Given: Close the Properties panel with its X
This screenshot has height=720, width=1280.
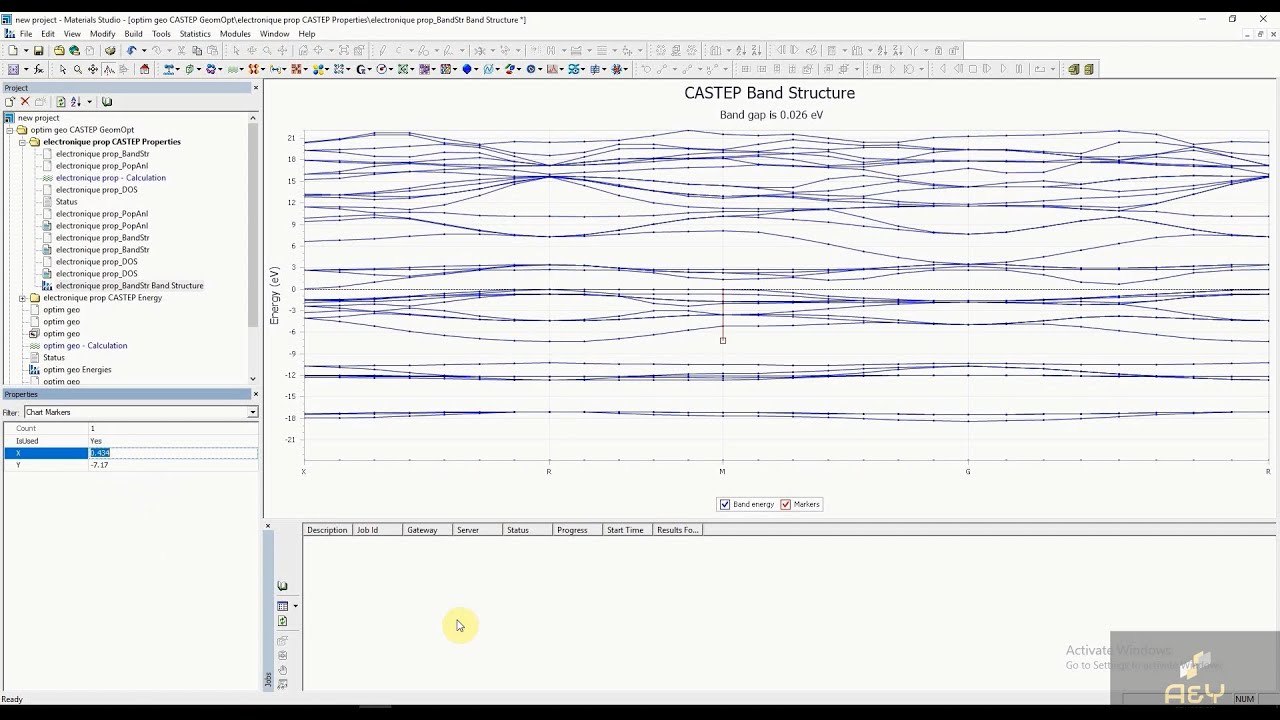Looking at the screenshot, I should [255, 394].
